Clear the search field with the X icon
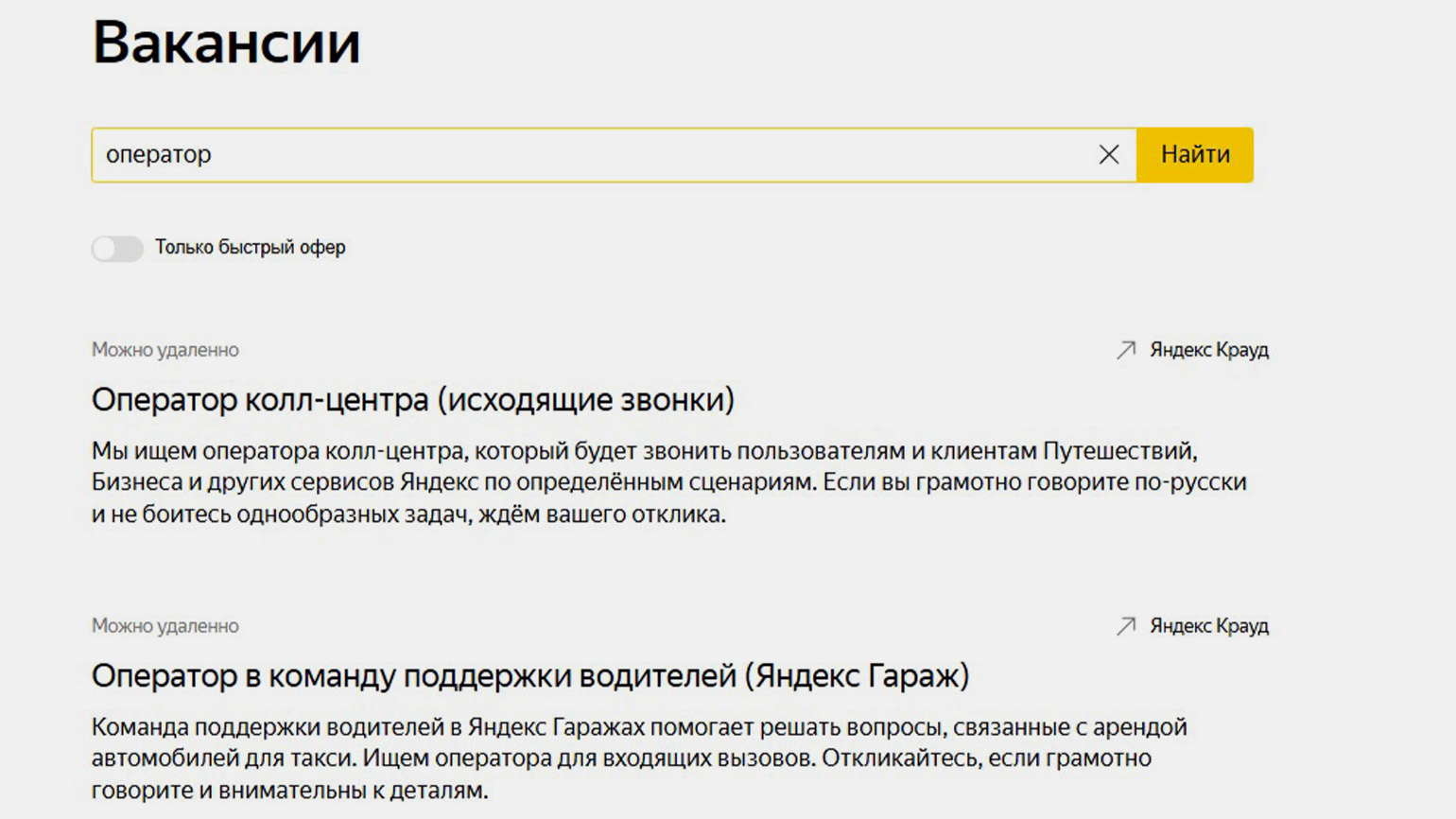This screenshot has height=819, width=1456. pos(1108,154)
